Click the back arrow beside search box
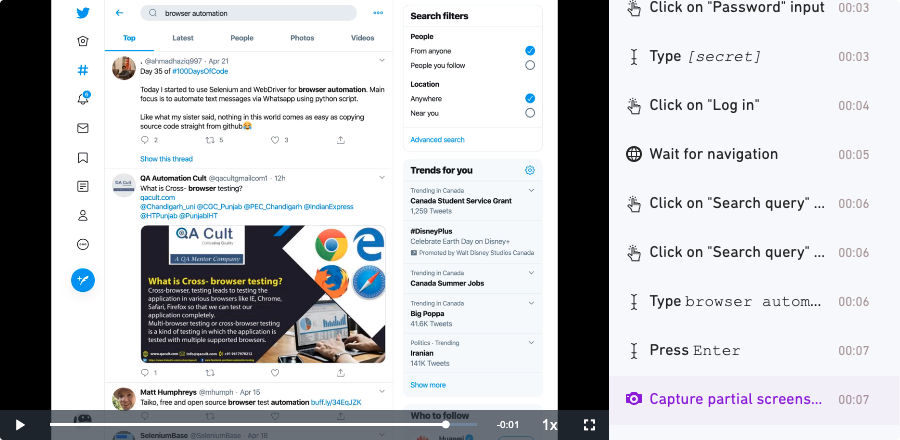The image size is (900, 440). pos(119,13)
